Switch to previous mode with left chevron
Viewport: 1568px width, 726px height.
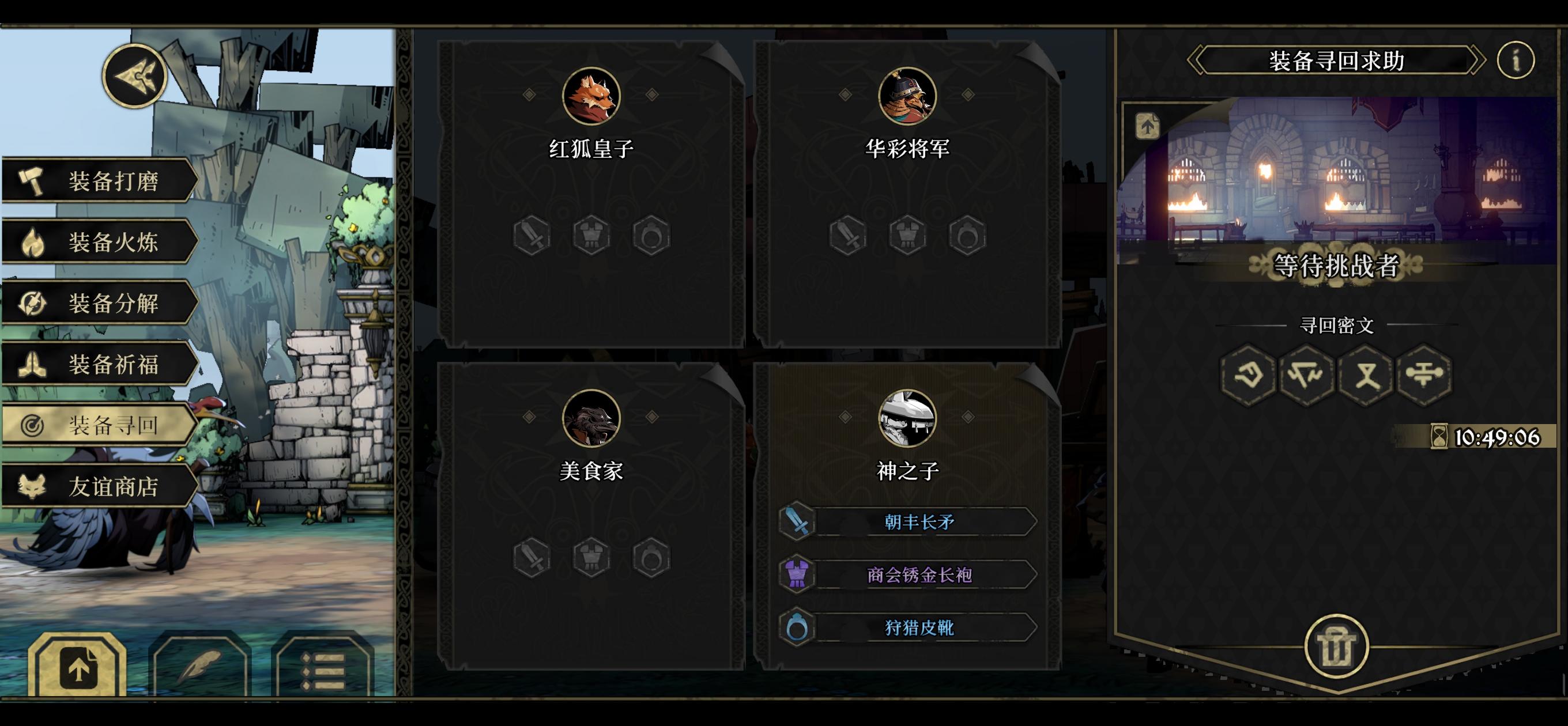tap(1195, 60)
